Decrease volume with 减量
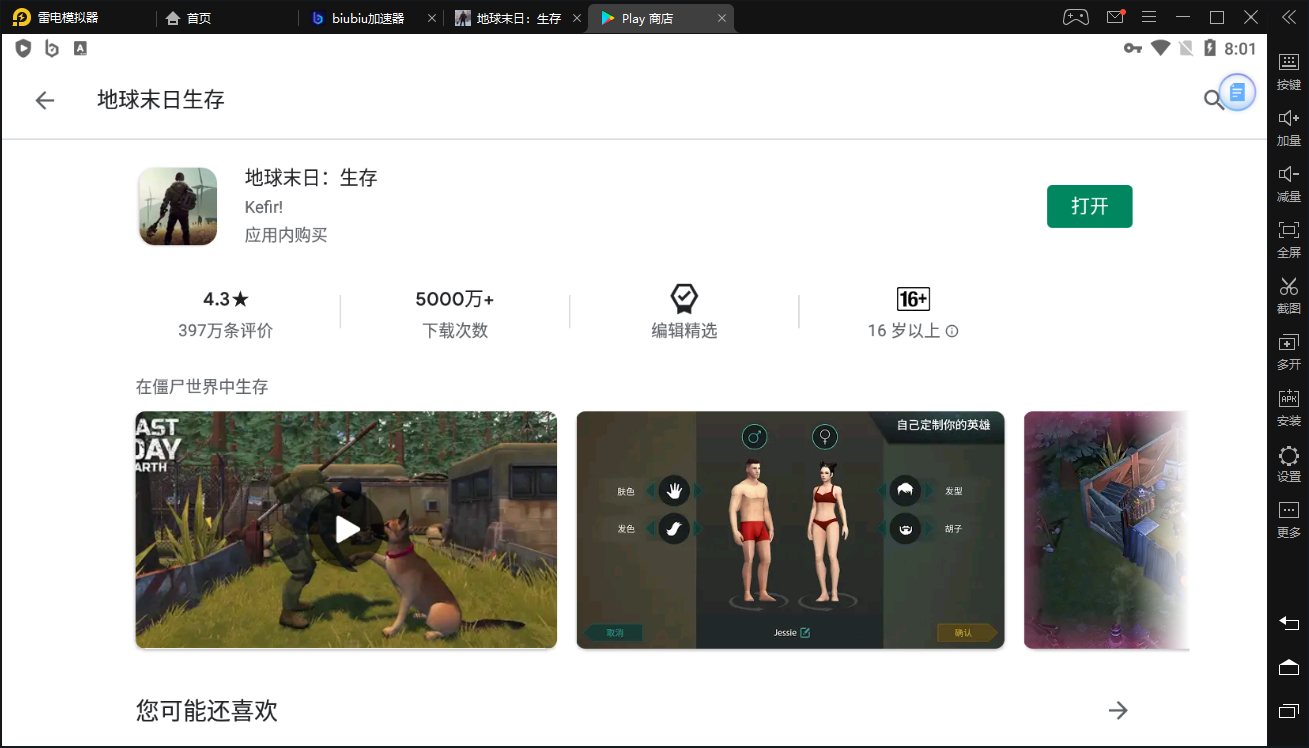This screenshot has width=1309, height=748. [x=1288, y=183]
